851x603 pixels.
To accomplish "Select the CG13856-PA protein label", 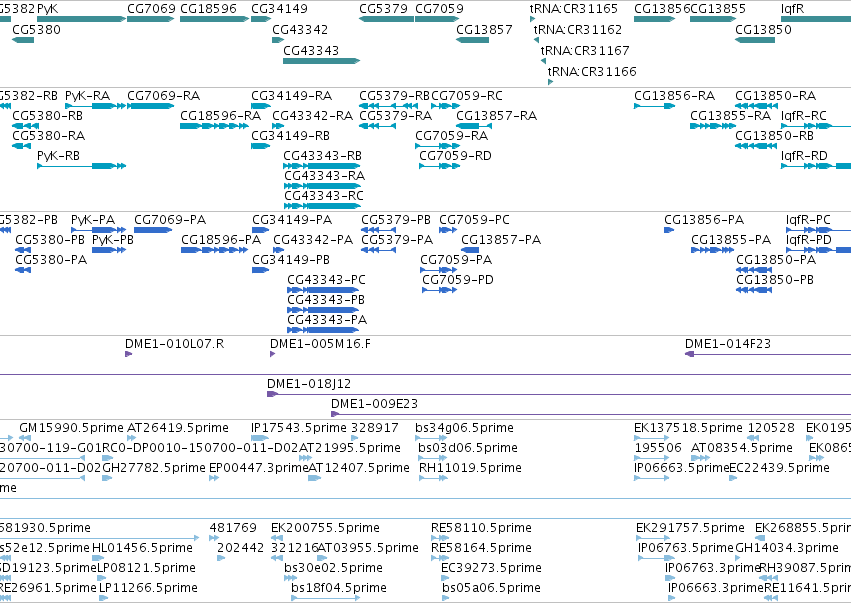I will tap(704, 220).
